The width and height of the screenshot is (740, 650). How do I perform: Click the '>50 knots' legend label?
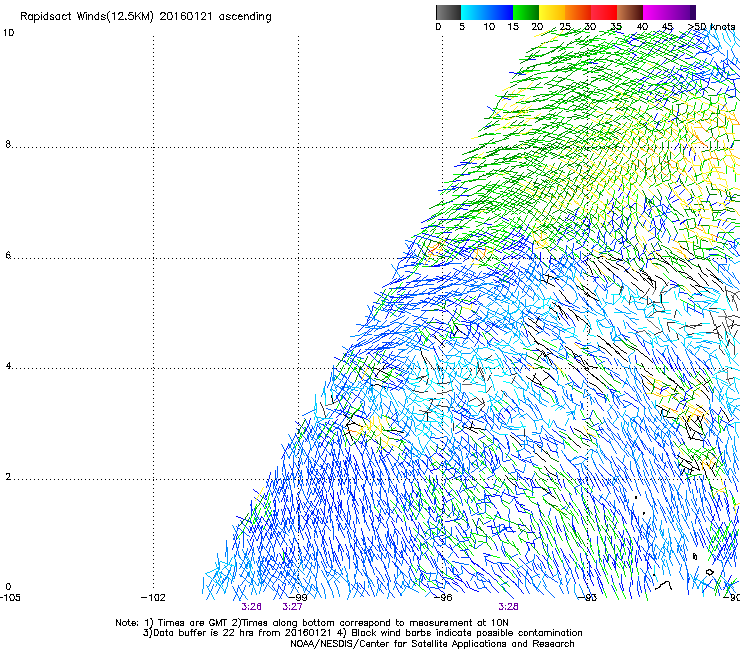pyautogui.click(x=711, y=27)
